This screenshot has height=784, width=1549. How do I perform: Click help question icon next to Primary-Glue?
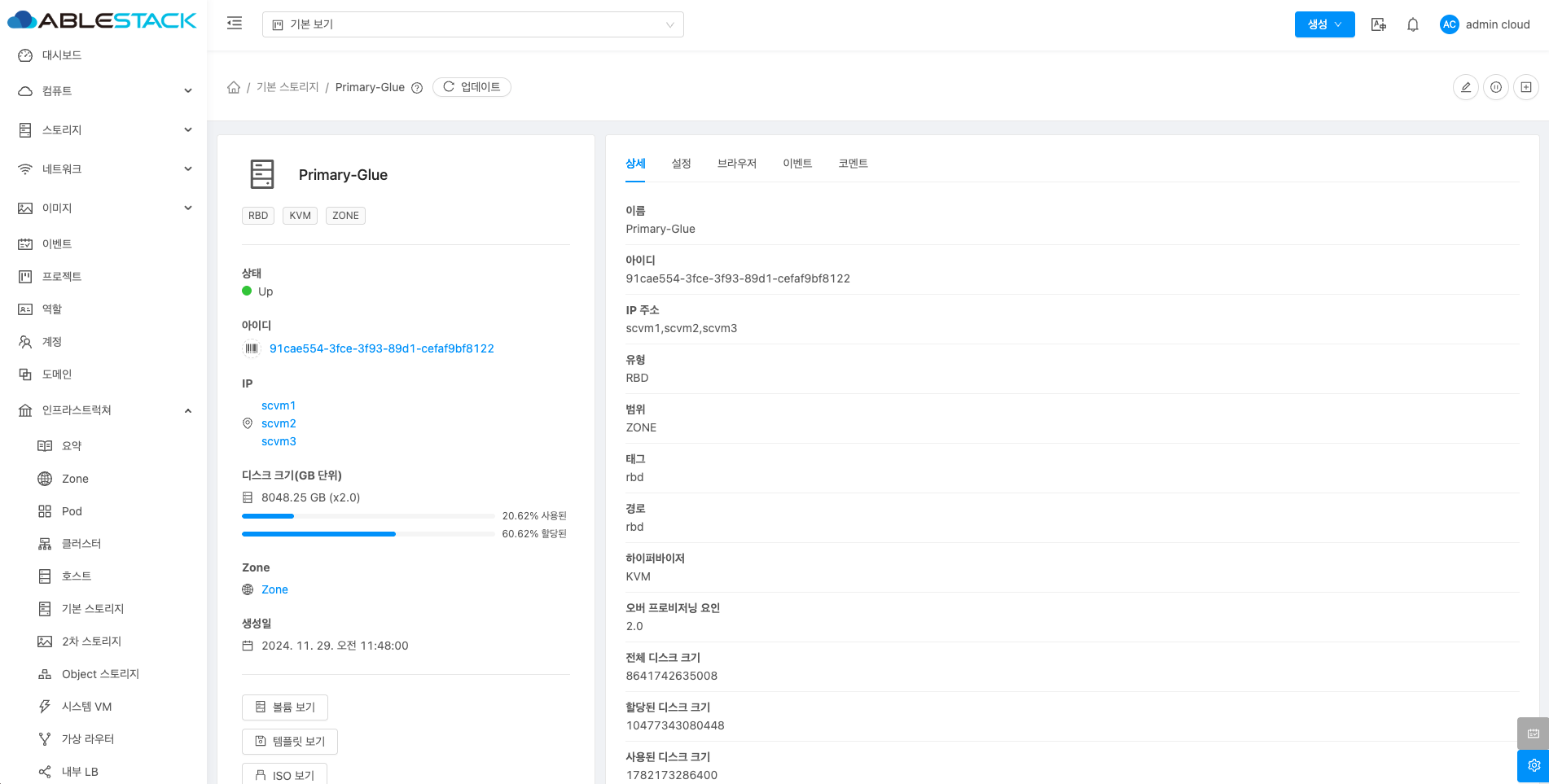coord(417,88)
